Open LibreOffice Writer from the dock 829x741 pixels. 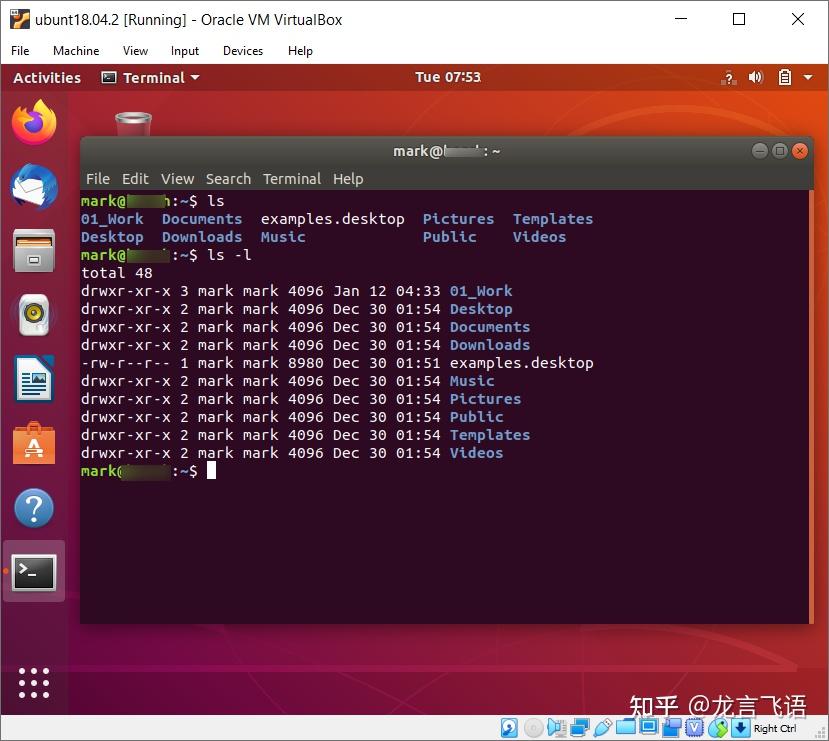click(x=33, y=379)
